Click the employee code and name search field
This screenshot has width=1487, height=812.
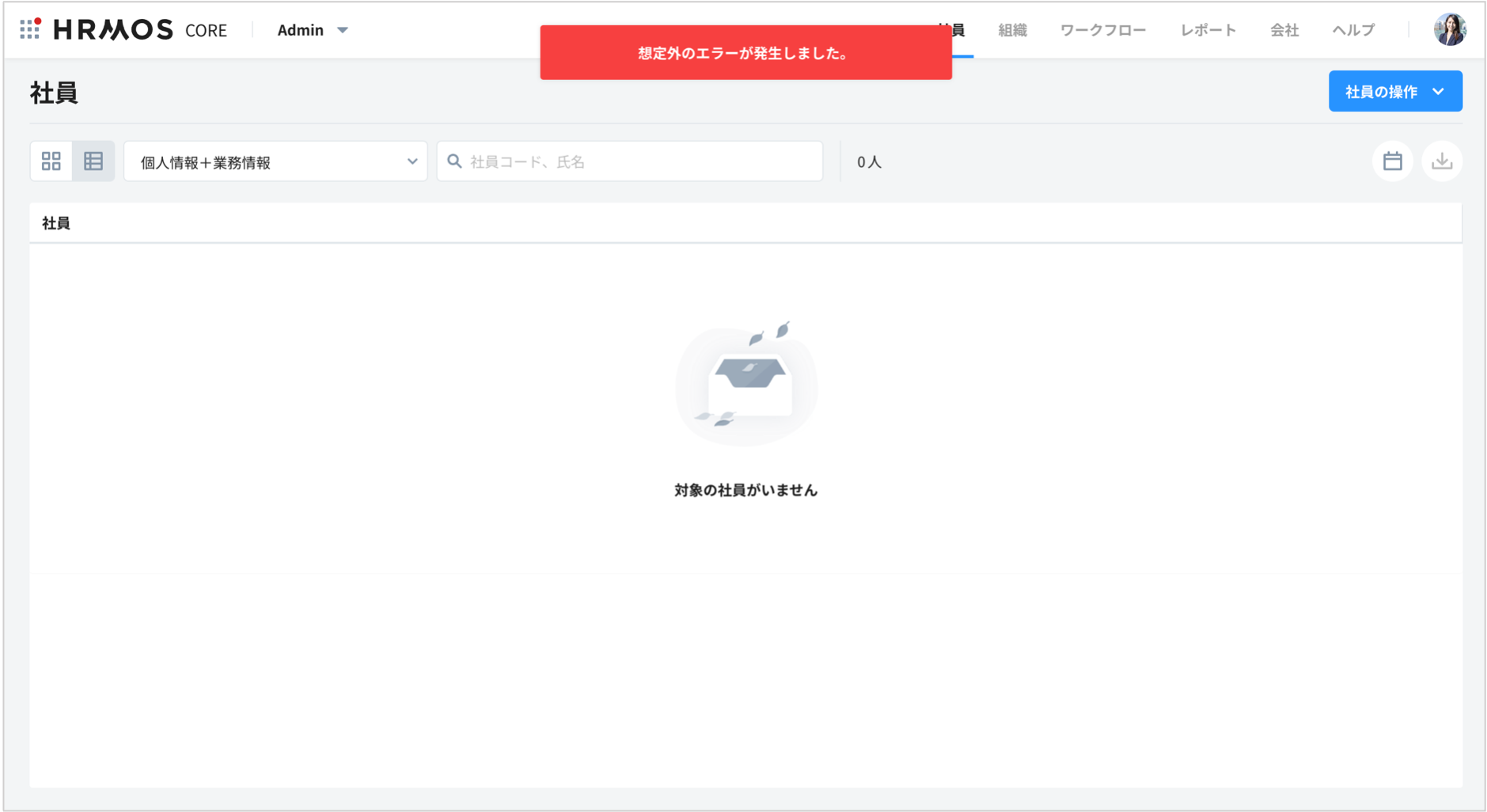click(x=629, y=161)
